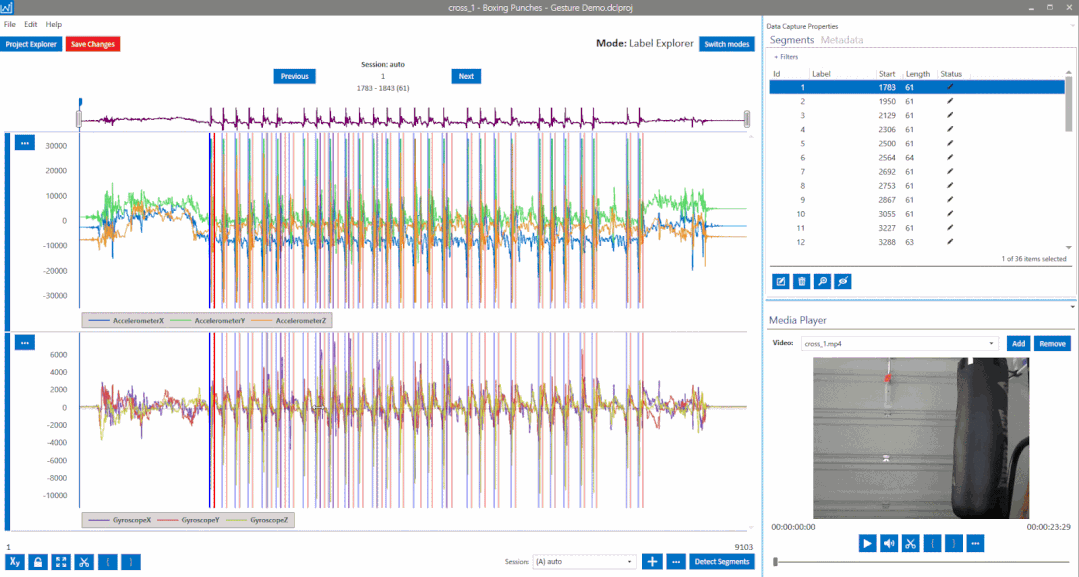Click the zoom-to-segment magnifier icon

pos(822,282)
